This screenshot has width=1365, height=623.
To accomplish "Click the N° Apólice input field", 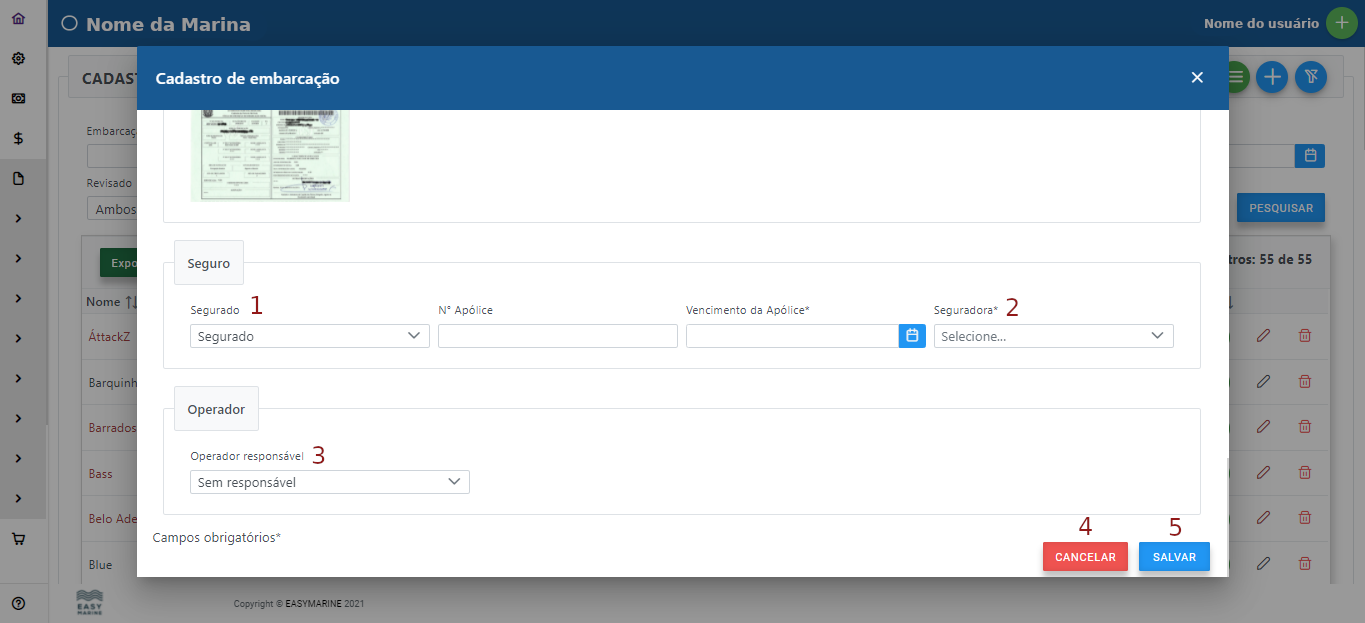I will tap(558, 337).
